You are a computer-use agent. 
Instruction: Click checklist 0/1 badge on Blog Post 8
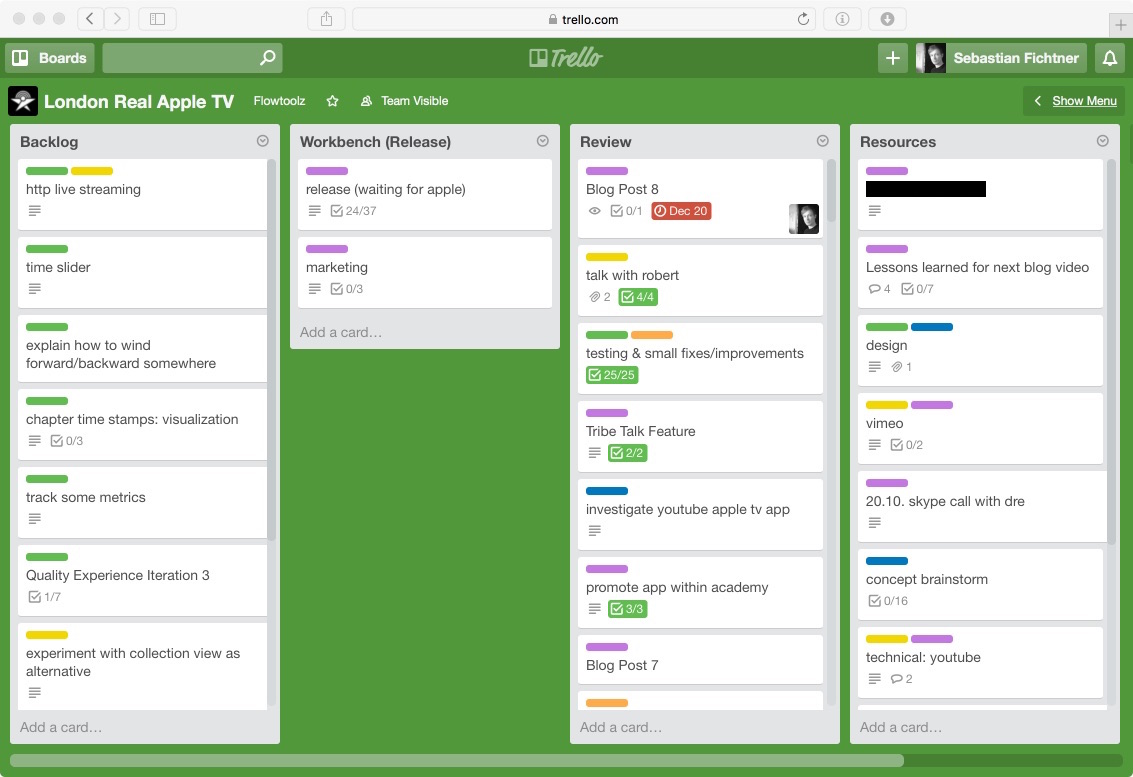tap(626, 211)
